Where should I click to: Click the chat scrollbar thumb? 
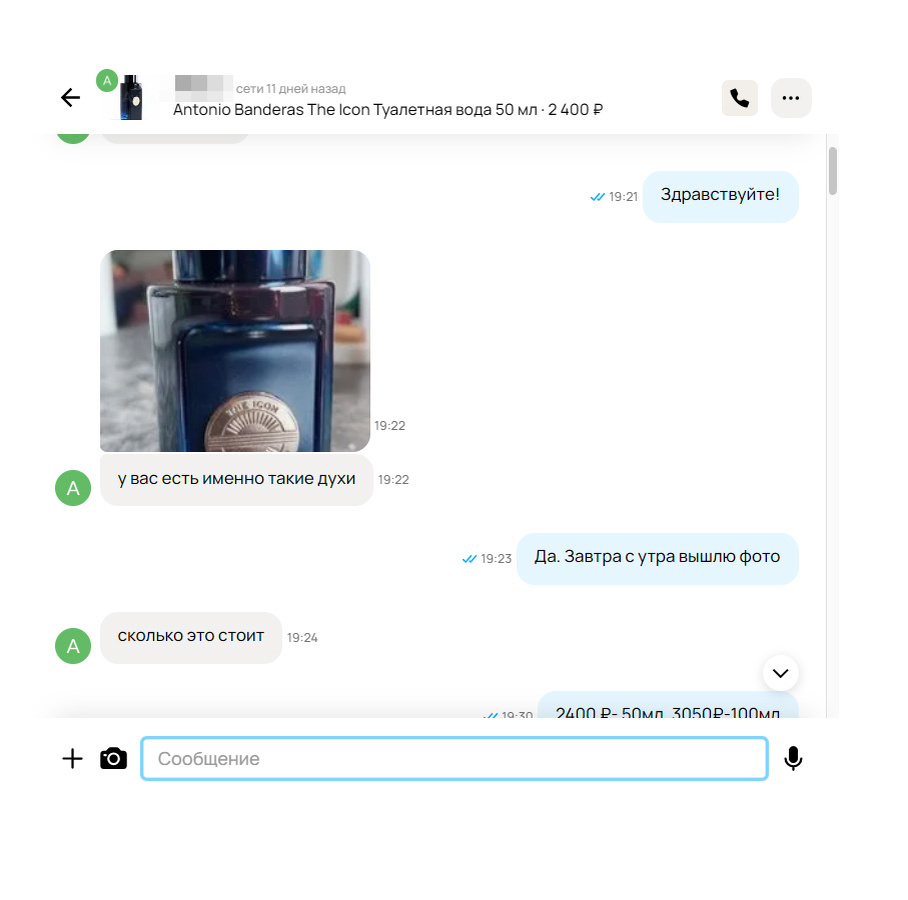click(833, 171)
